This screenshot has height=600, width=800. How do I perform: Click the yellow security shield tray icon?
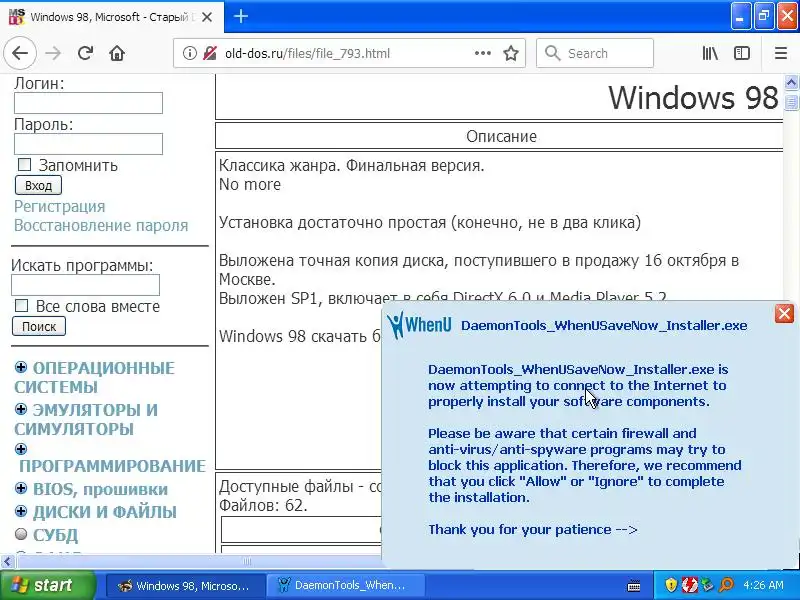tap(671, 585)
